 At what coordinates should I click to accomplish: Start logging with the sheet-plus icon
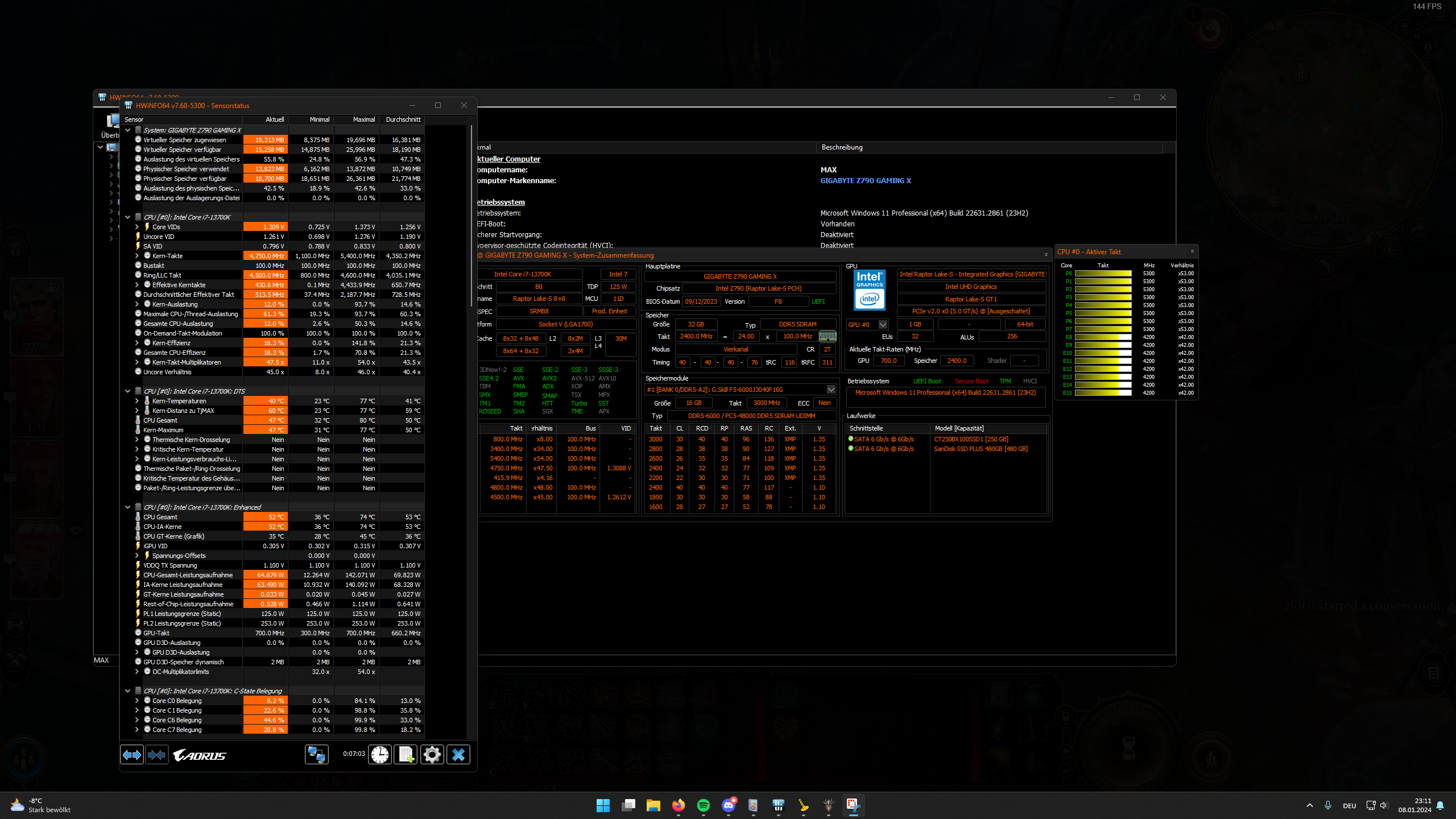406,755
